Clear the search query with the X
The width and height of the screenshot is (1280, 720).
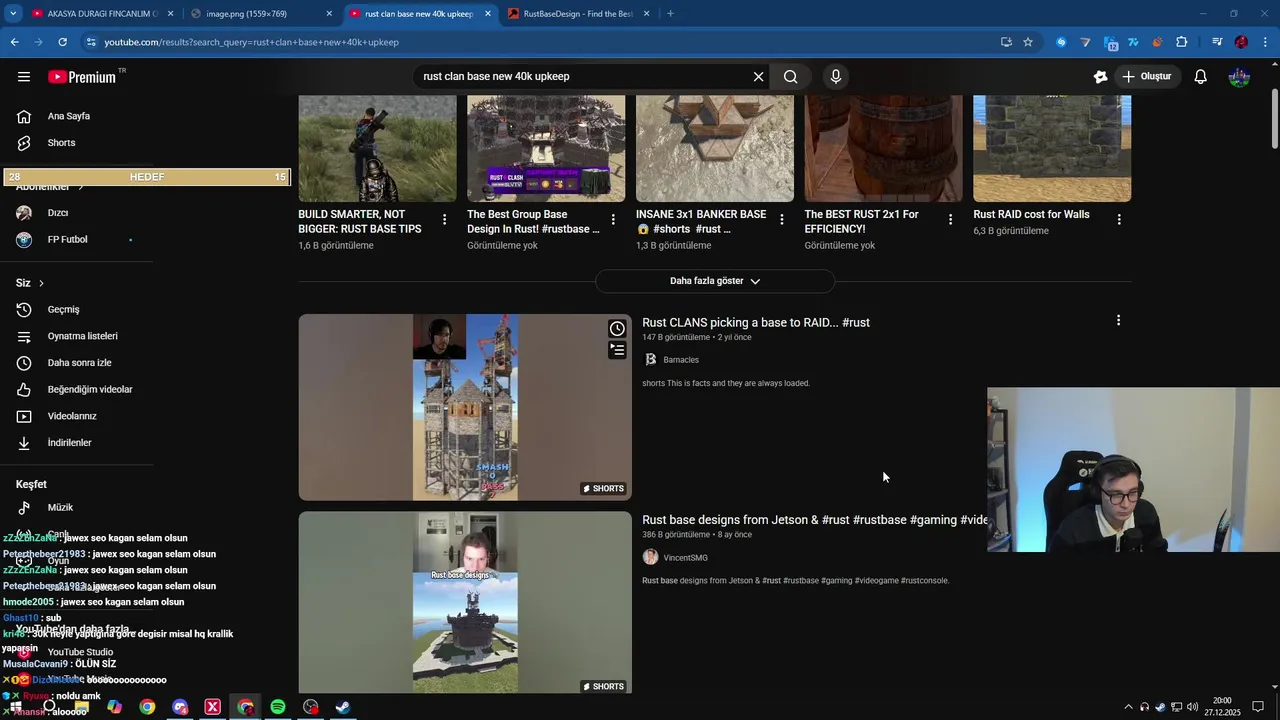(758, 77)
